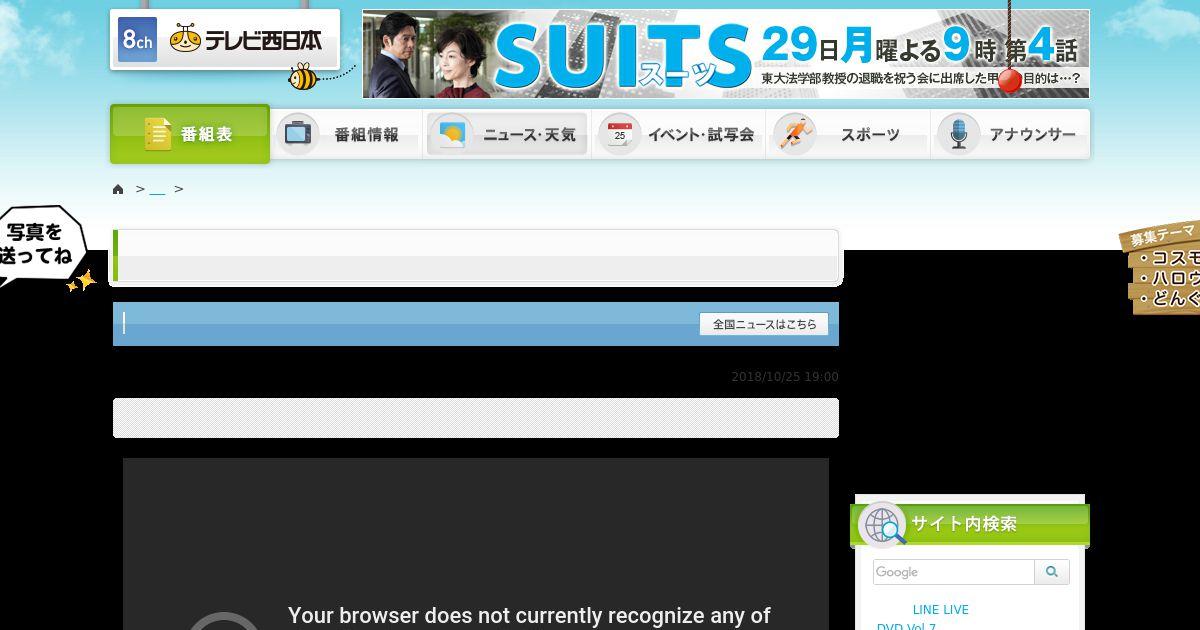Open the イベント・試写会 menu item
Screen dimensions: 1200x630
[x=680, y=134]
